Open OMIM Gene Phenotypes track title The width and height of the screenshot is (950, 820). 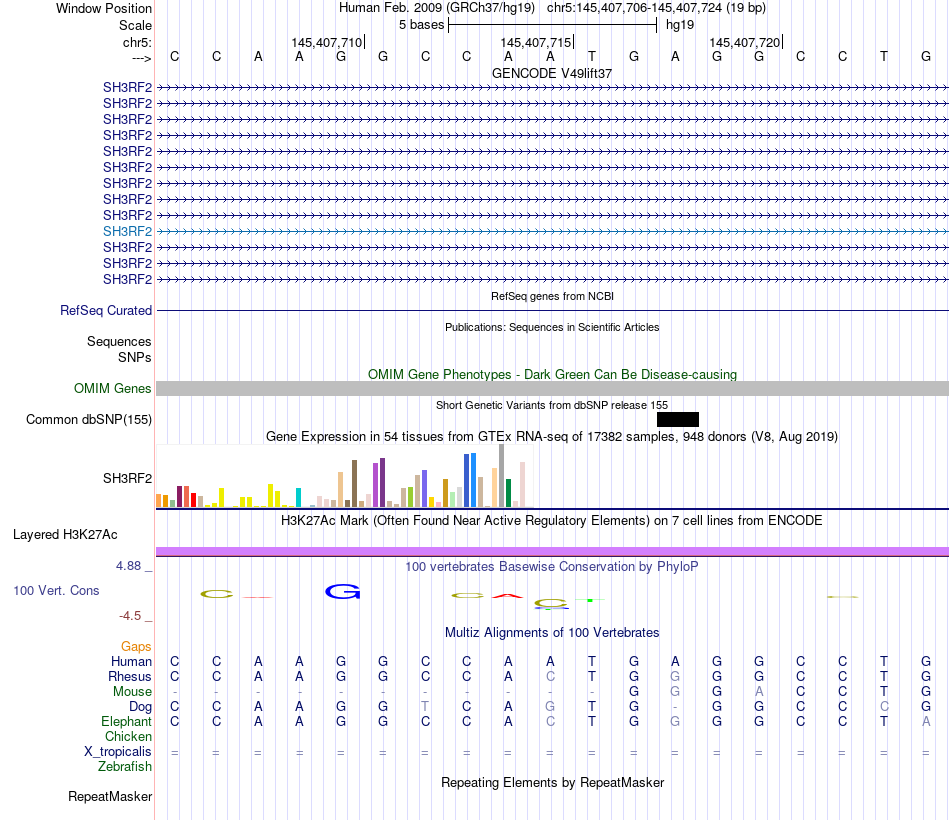click(x=552, y=375)
